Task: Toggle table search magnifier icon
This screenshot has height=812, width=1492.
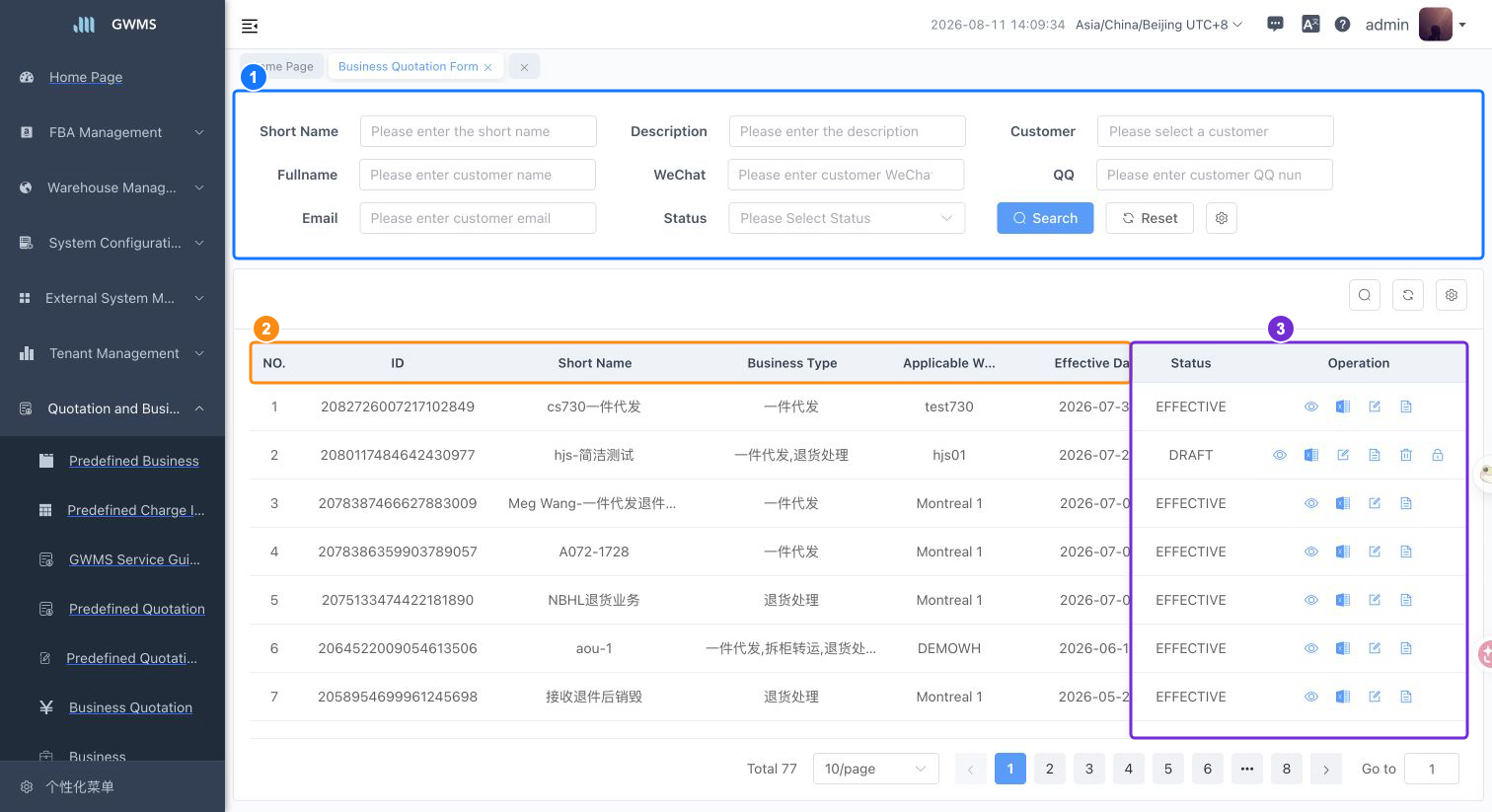Action: [1364, 295]
